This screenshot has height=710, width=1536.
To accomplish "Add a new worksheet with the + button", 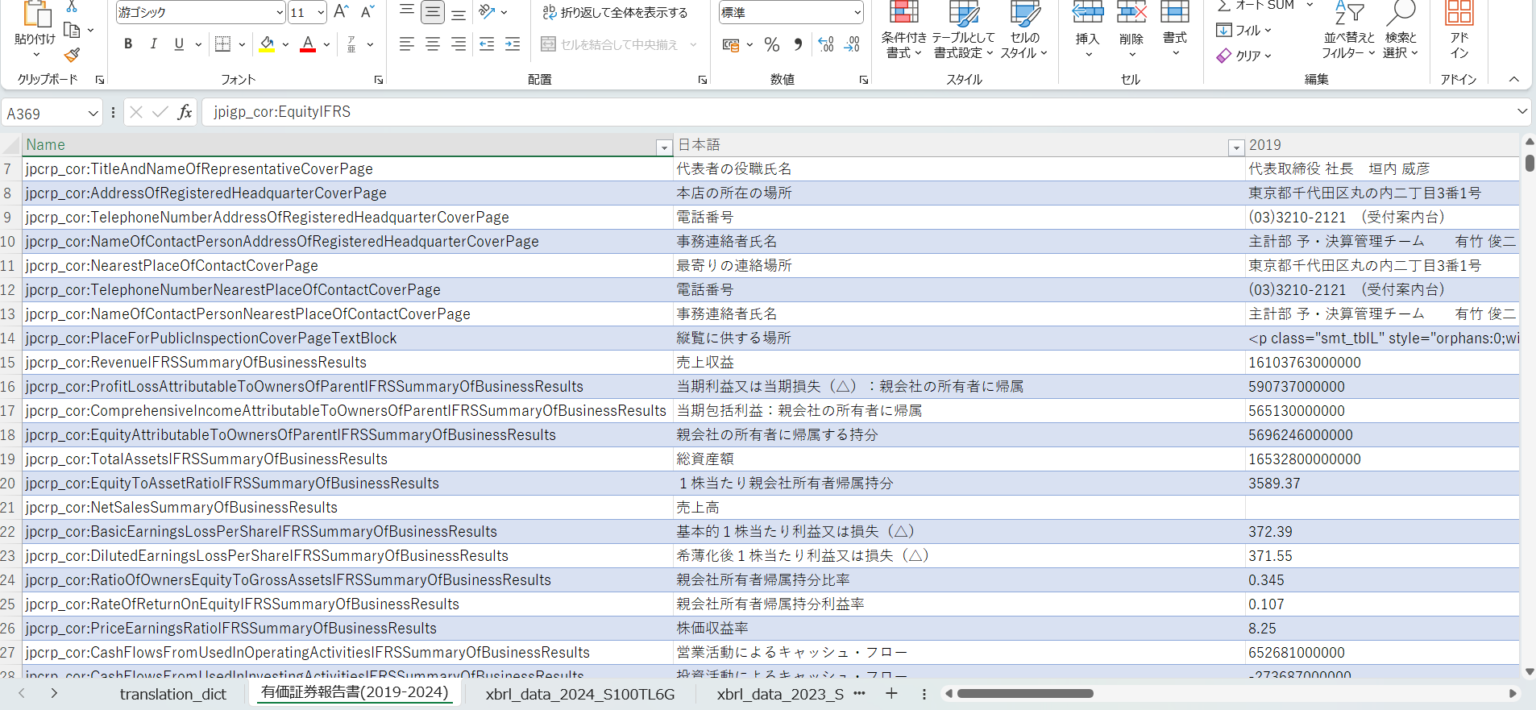I will click(891, 693).
